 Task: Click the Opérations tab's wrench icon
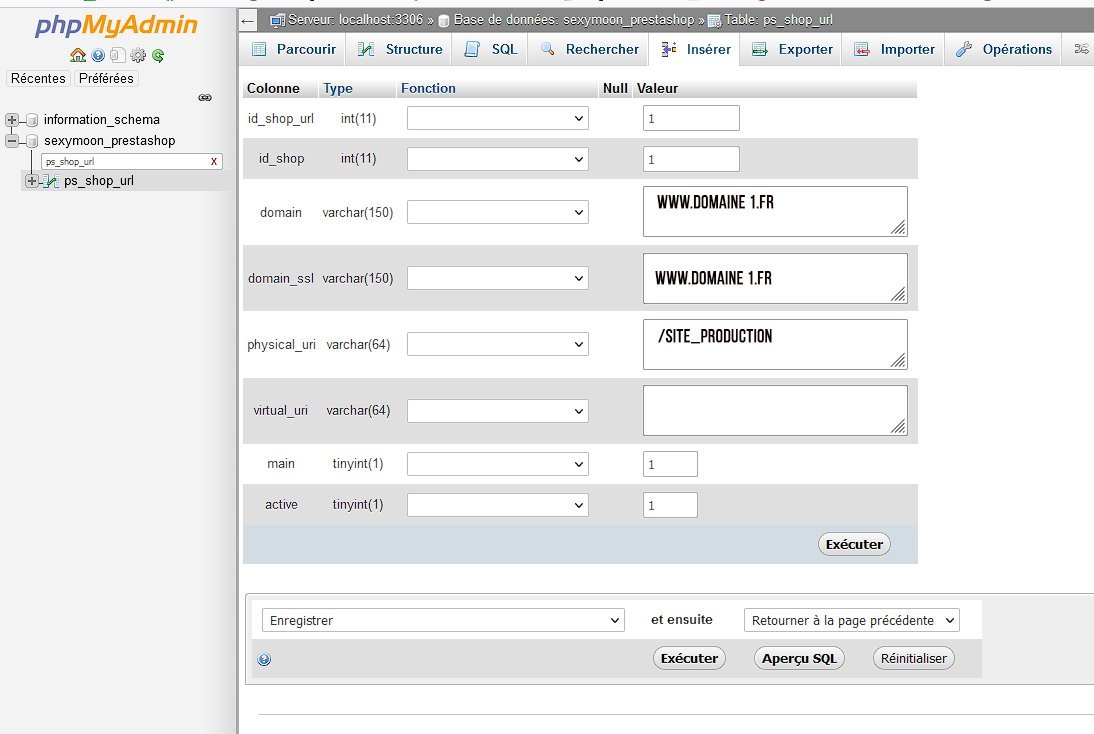tap(964, 49)
